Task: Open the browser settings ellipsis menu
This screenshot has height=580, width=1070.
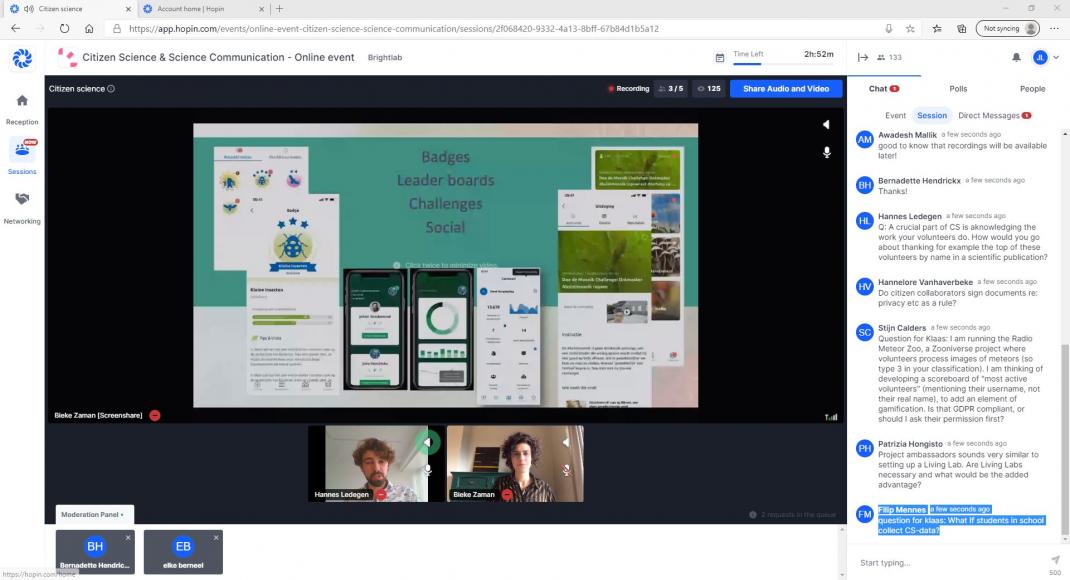Action: tap(1054, 29)
